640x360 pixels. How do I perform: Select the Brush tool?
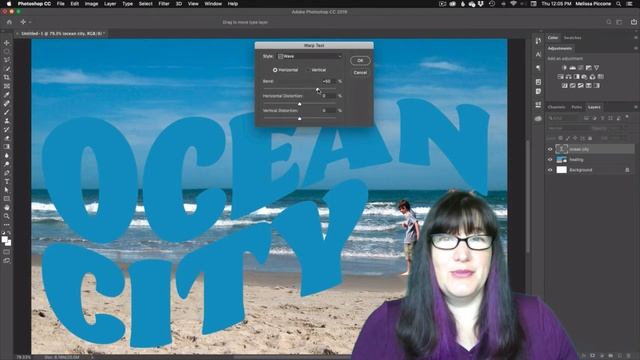click(7, 112)
